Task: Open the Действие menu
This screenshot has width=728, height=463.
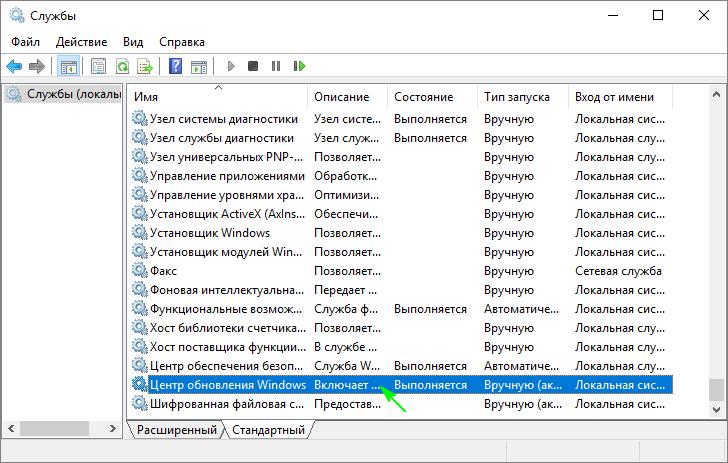Action: click(80, 42)
